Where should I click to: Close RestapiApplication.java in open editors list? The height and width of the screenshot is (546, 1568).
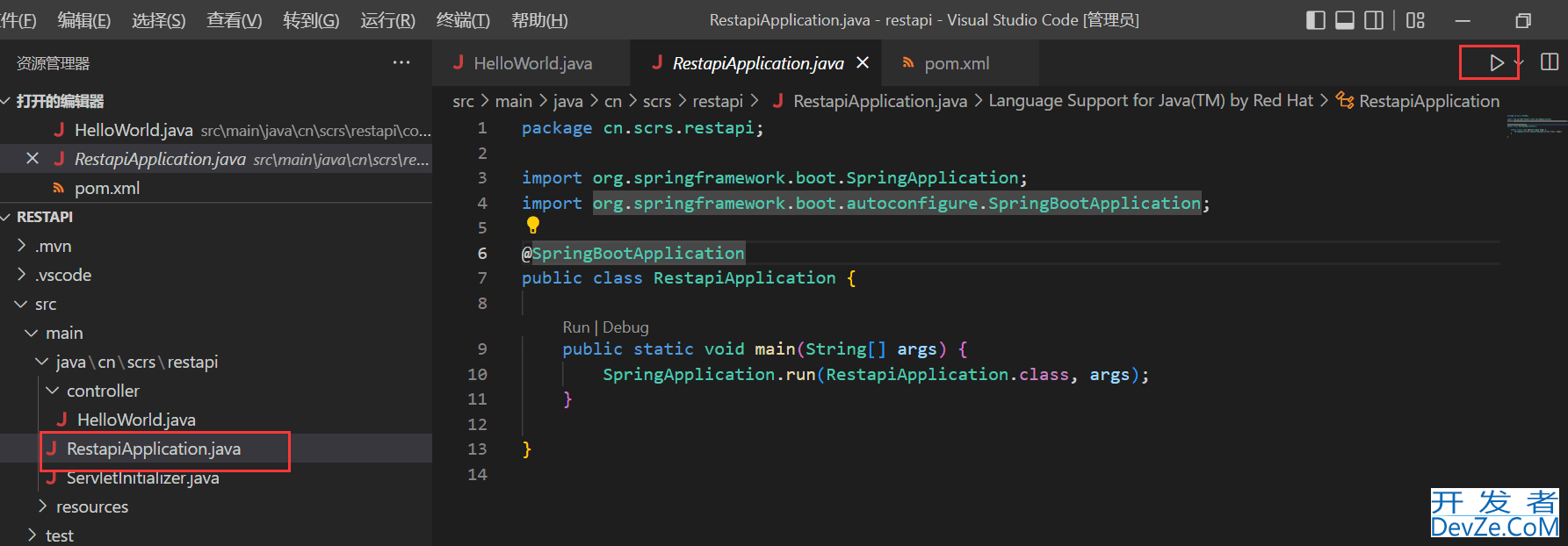(33, 158)
